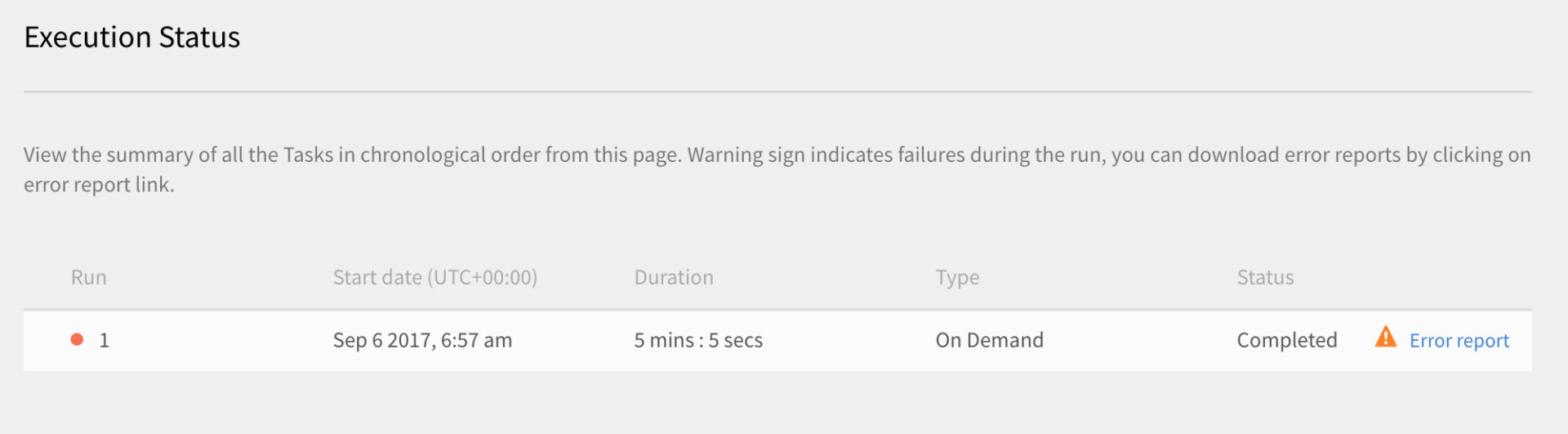
Task: Click the Execution Status heading
Action: [x=131, y=38]
